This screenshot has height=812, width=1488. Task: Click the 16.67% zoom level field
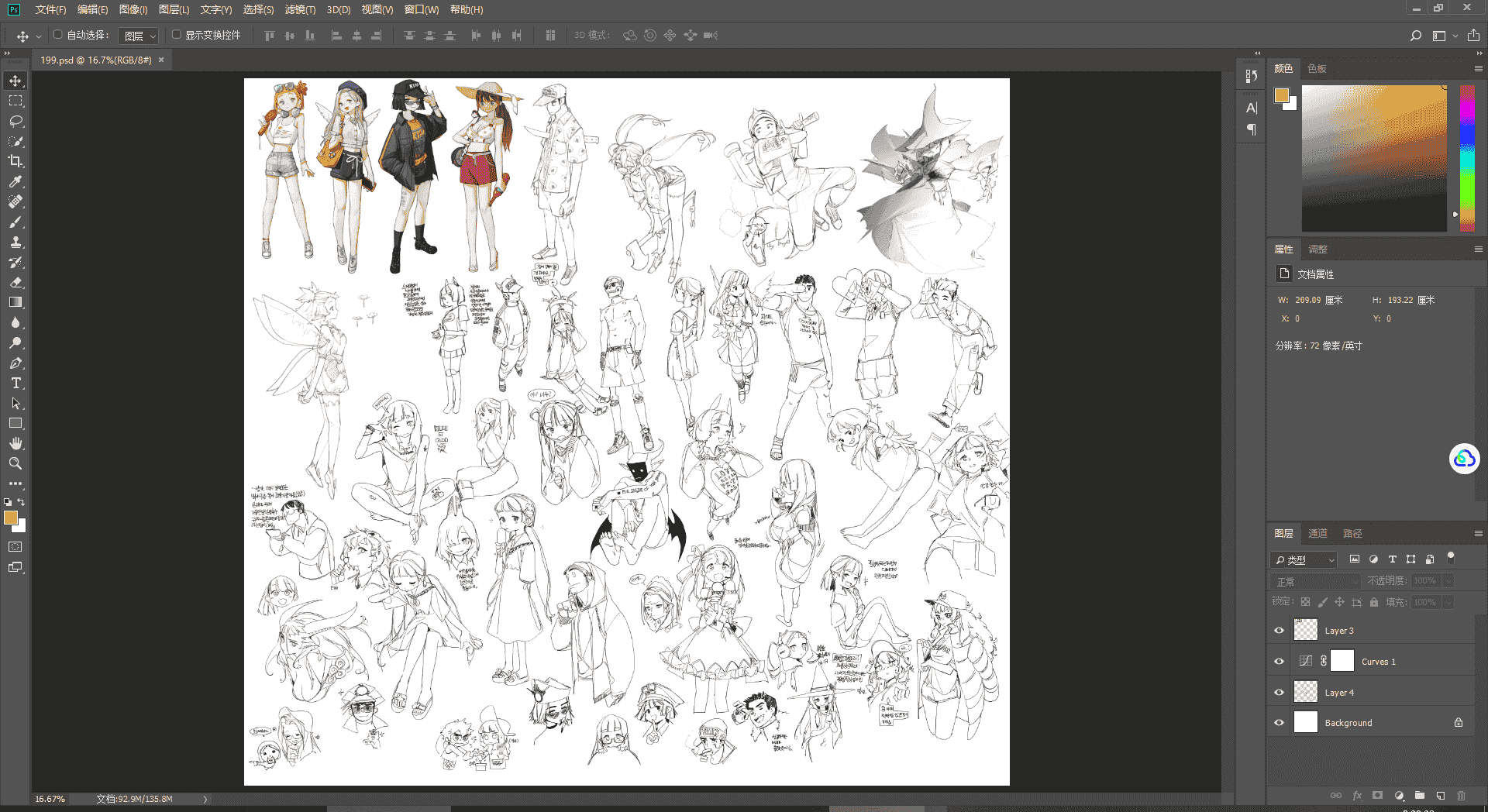[x=50, y=799]
